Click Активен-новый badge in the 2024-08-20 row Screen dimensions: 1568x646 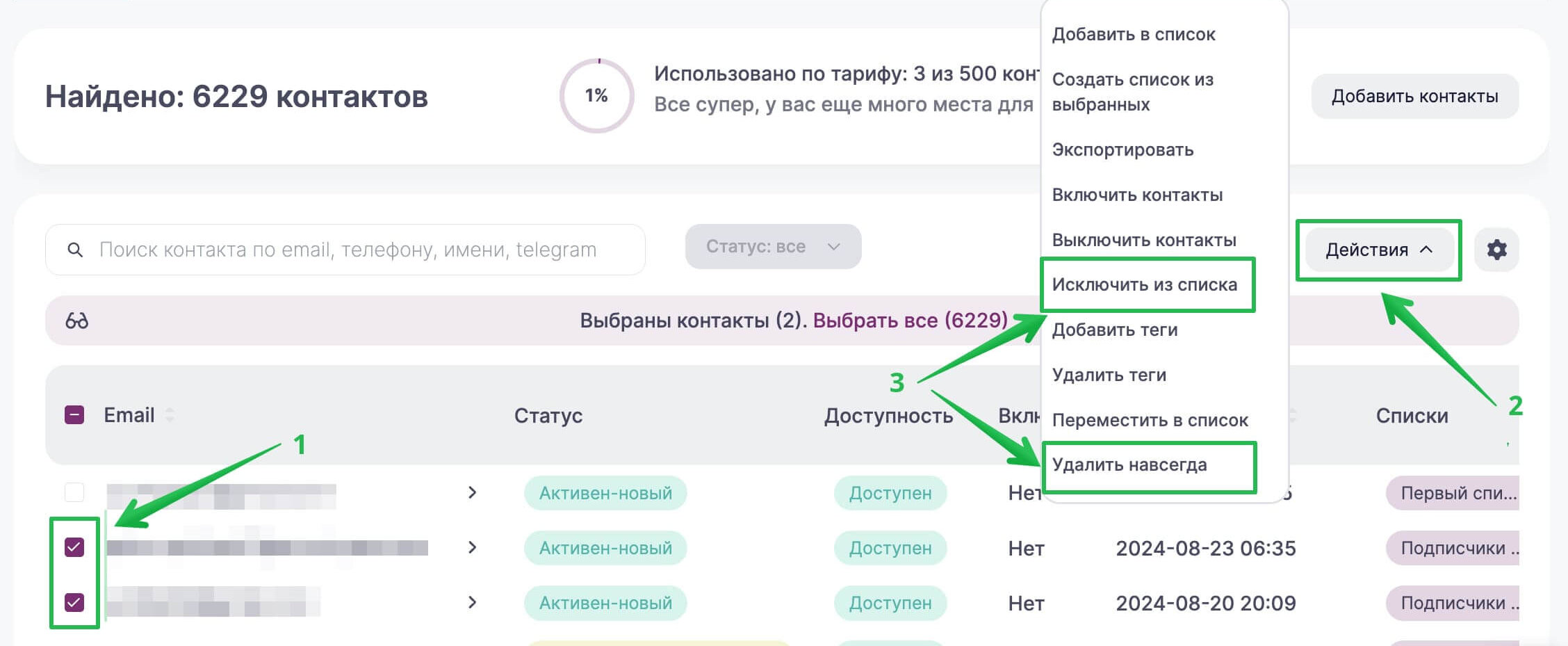click(x=605, y=603)
